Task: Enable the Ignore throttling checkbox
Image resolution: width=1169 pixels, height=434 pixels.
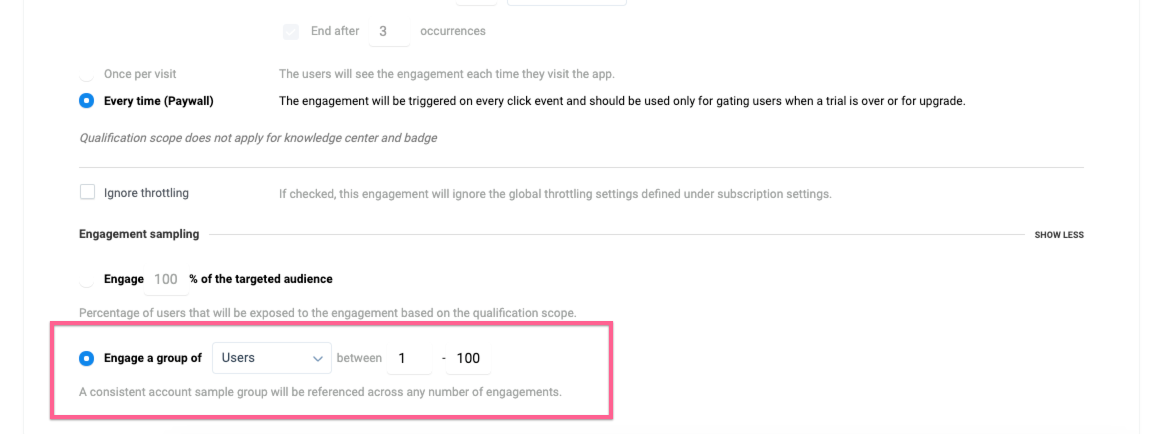Action: tap(87, 192)
